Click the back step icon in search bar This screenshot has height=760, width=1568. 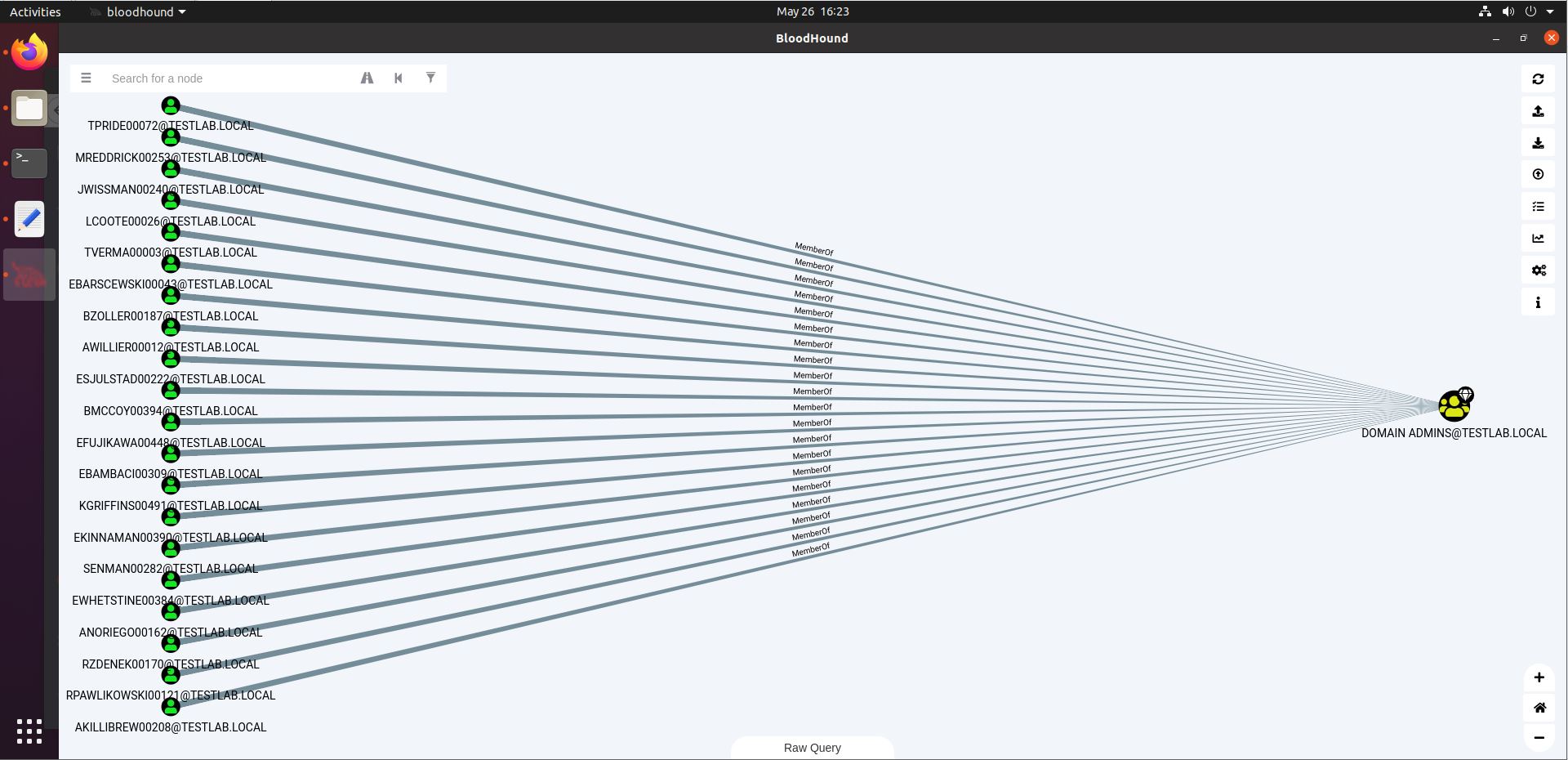pos(399,78)
